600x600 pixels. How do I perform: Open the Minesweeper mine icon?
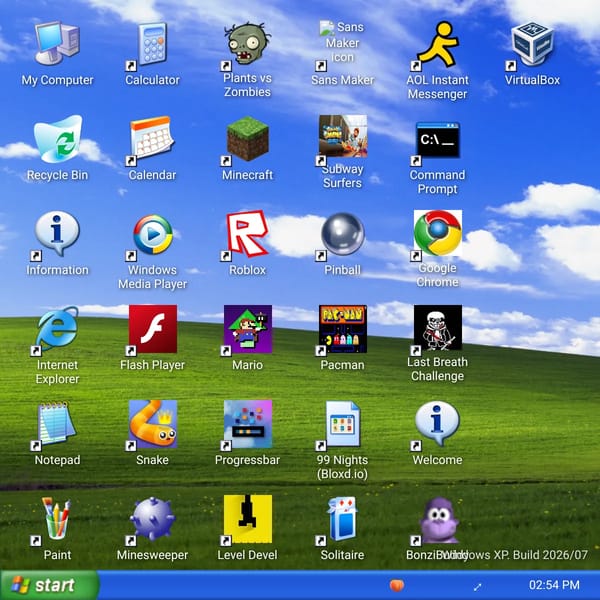coord(153,519)
